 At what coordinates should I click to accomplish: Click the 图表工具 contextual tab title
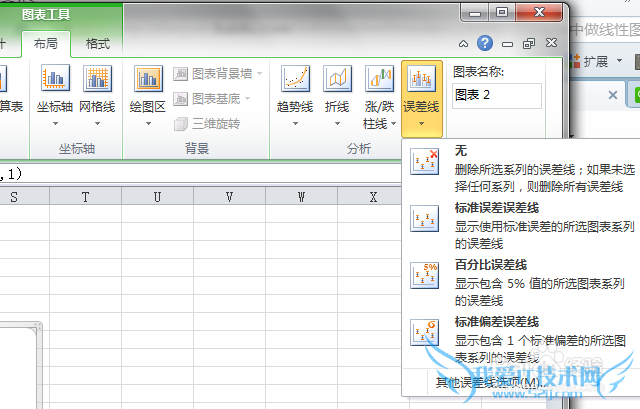[46, 15]
